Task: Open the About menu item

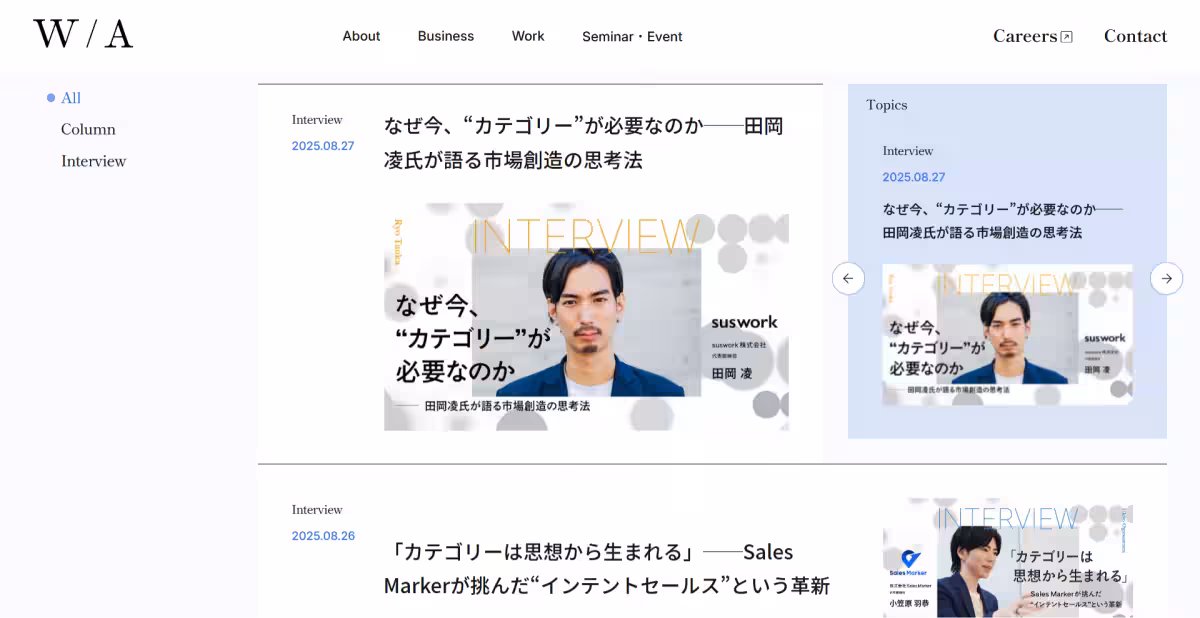Action: point(361,36)
